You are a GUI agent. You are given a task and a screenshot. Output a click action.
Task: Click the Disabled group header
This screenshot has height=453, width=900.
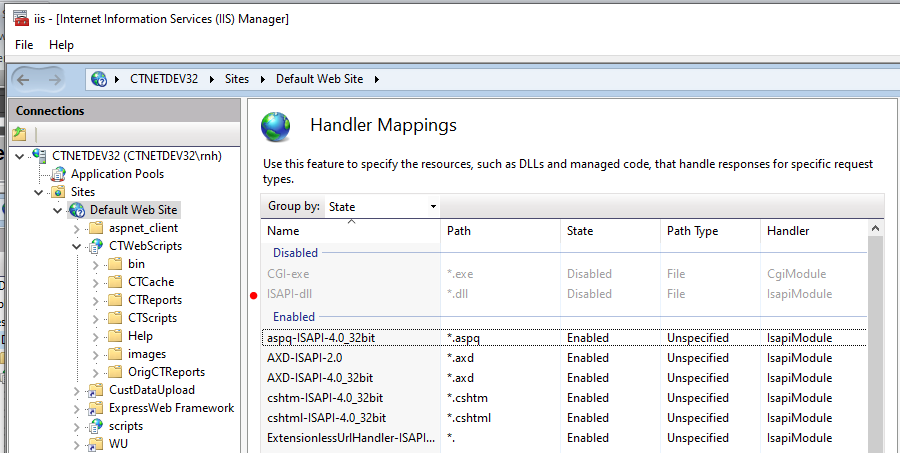click(x=295, y=253)
